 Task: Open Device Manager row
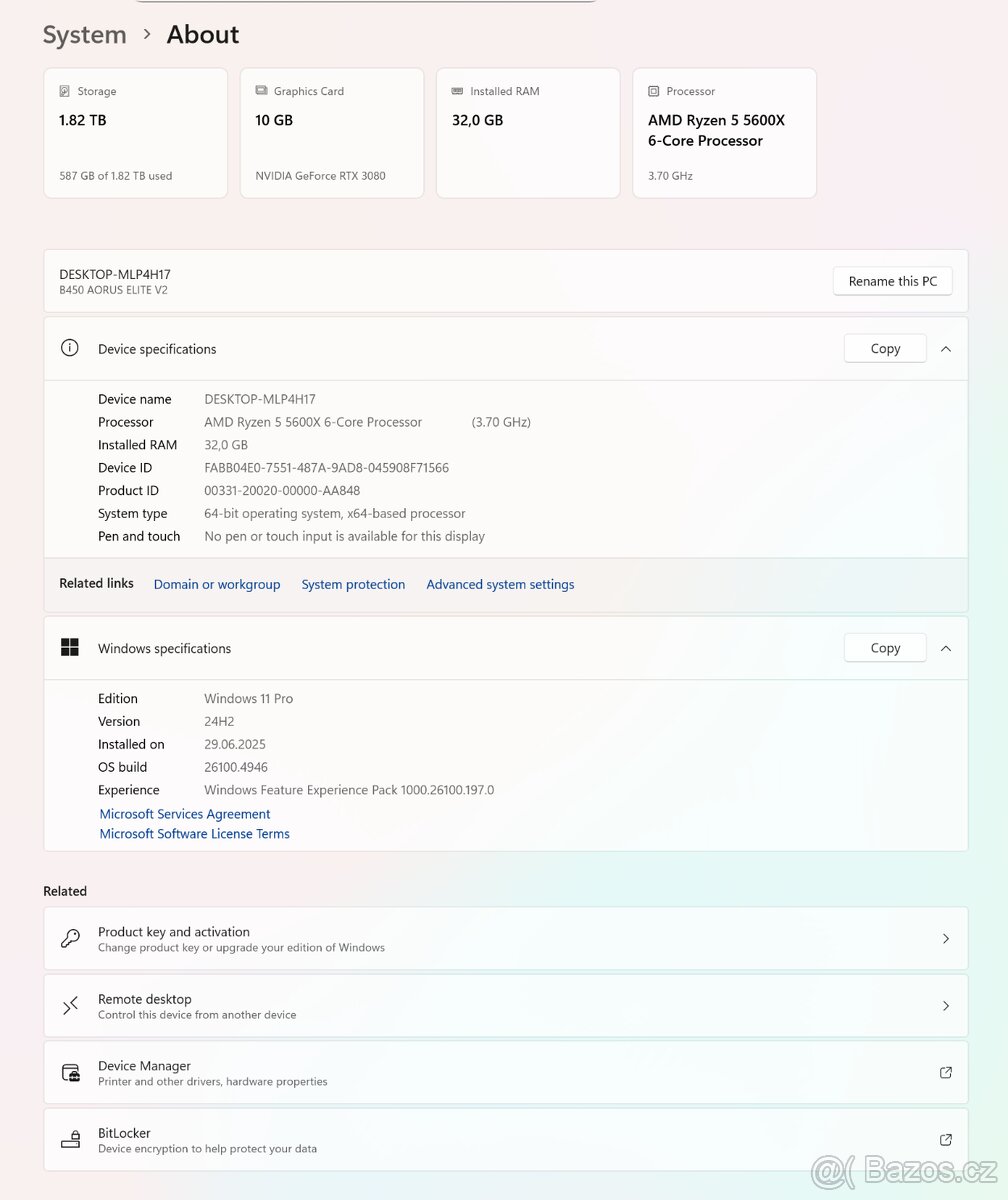(506, 1072)
